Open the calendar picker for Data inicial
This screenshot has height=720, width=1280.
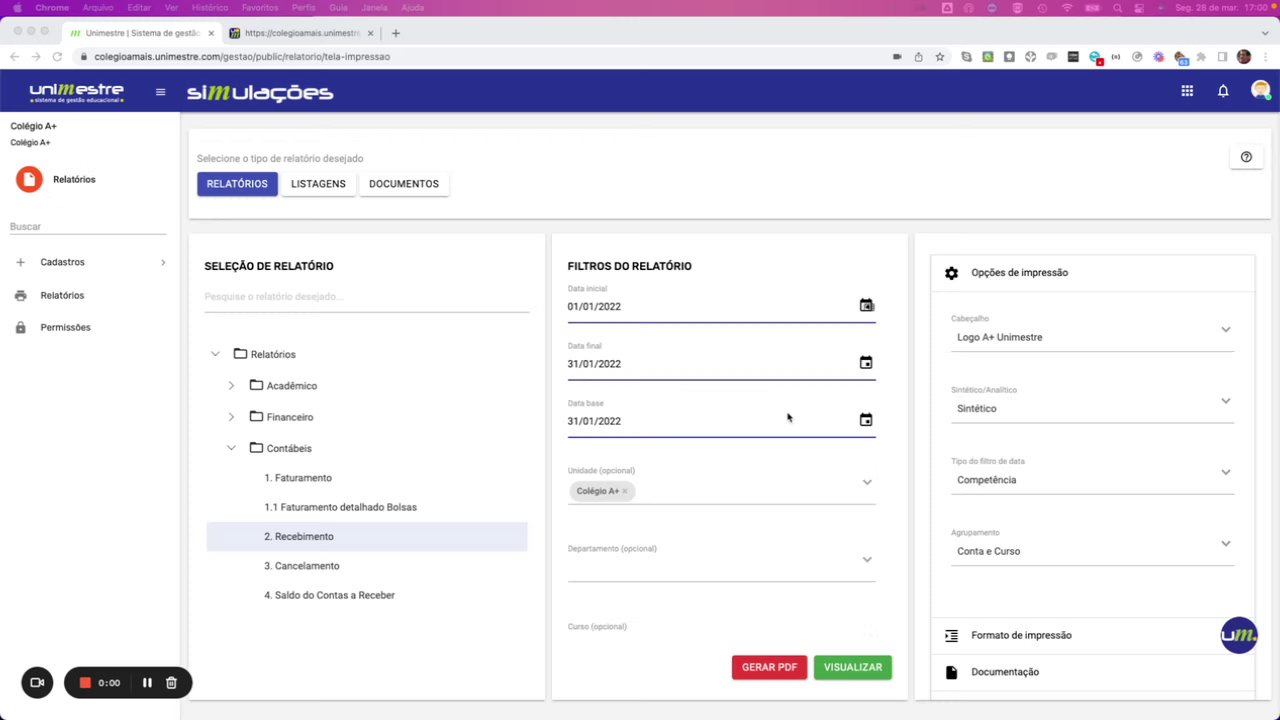[x=866, y=305]
